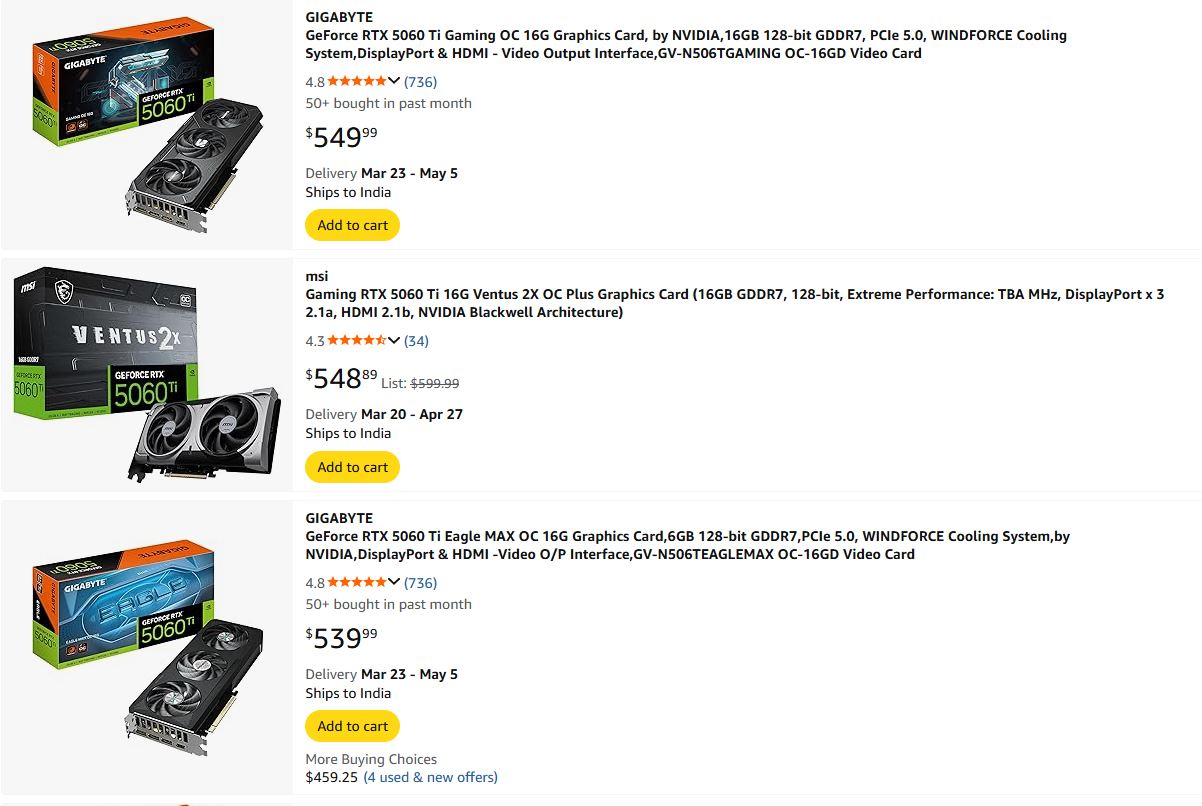Viewport: 1202px width, 806px height.
Task: View the 34 reviews for MSI card
Action: click(x=416, y=341)
